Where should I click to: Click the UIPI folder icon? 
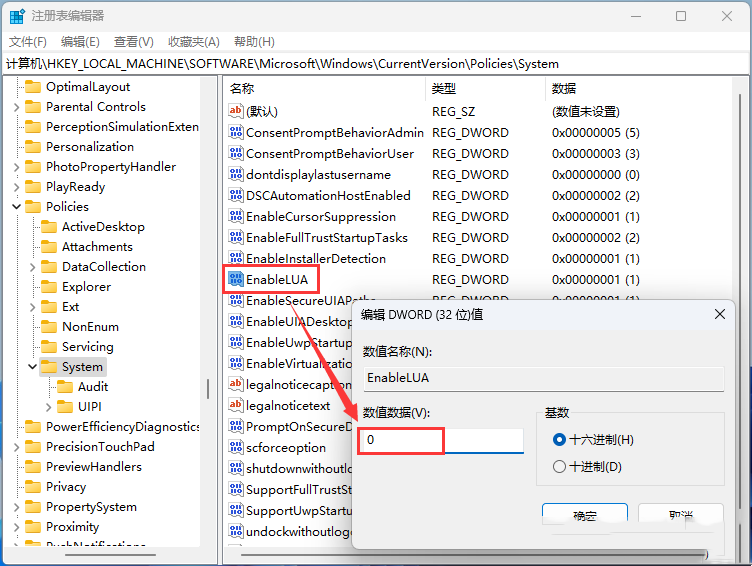point(65,407)
